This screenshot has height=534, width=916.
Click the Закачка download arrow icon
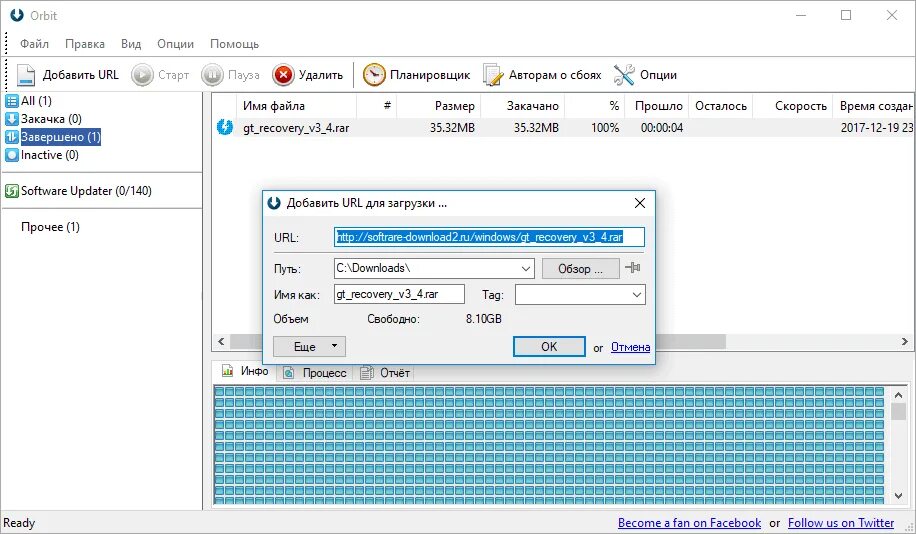(12, 119)
